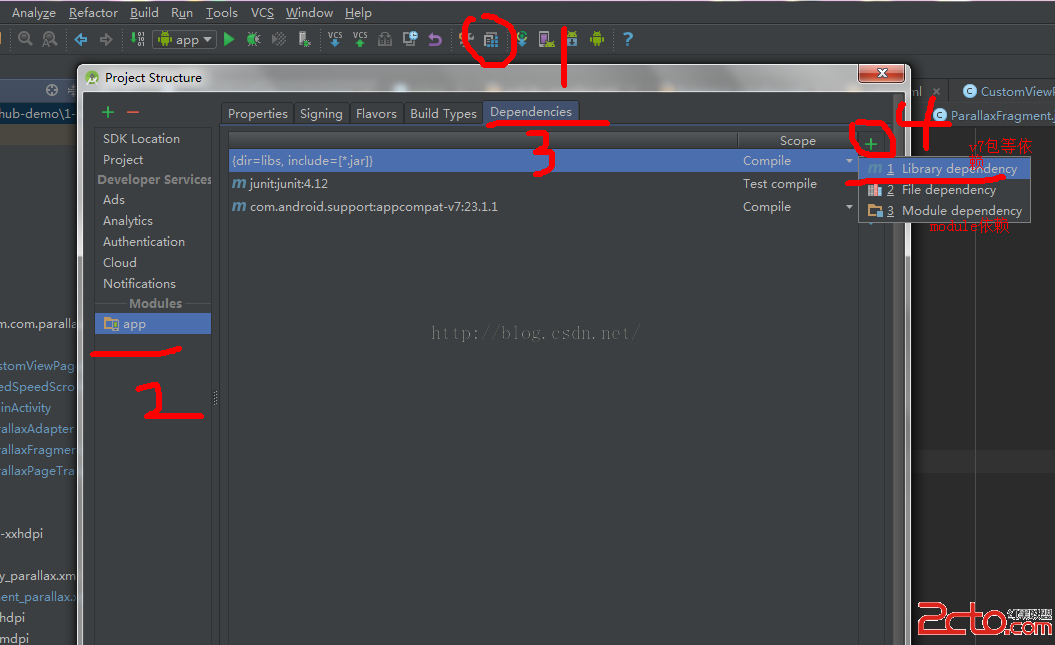Select SDK Location in the sidebar
The height and width of the screenshot is (645, 1055).
pos(141,139)
